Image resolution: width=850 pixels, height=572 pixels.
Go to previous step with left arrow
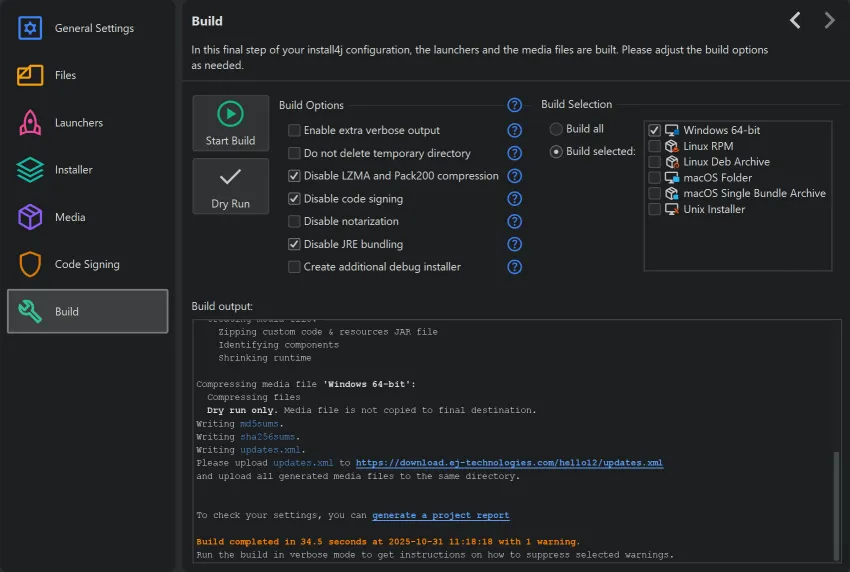point(795,21)
